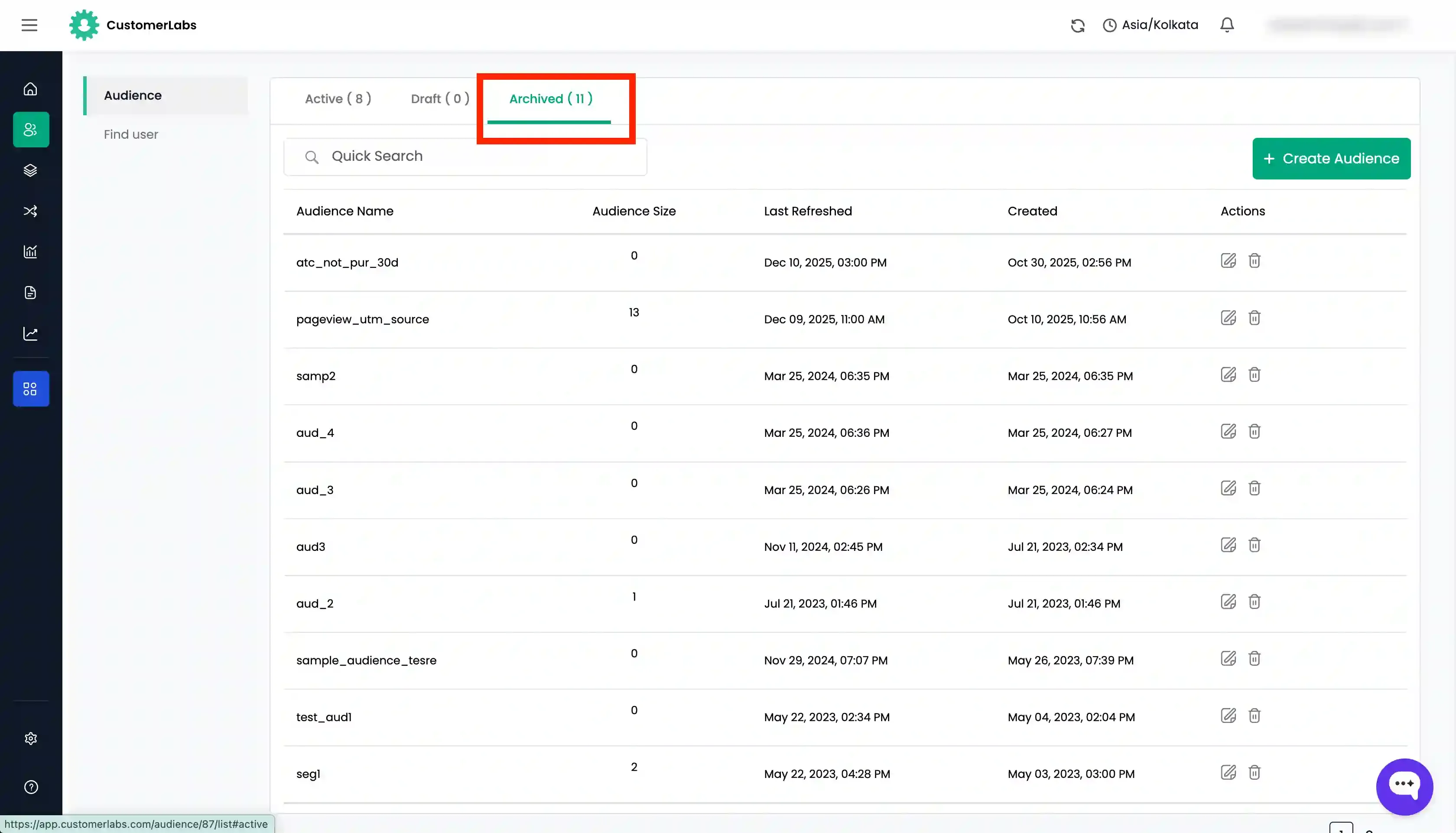
Task: Open the blue apps grid icon
Action: pos(31,389)
